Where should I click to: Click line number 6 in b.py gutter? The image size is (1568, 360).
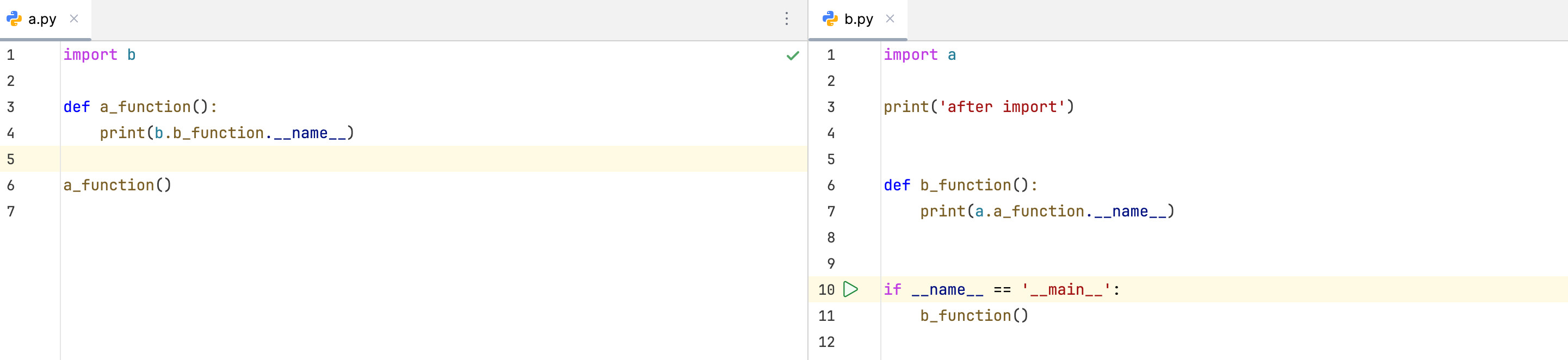[x=831, y=186]
